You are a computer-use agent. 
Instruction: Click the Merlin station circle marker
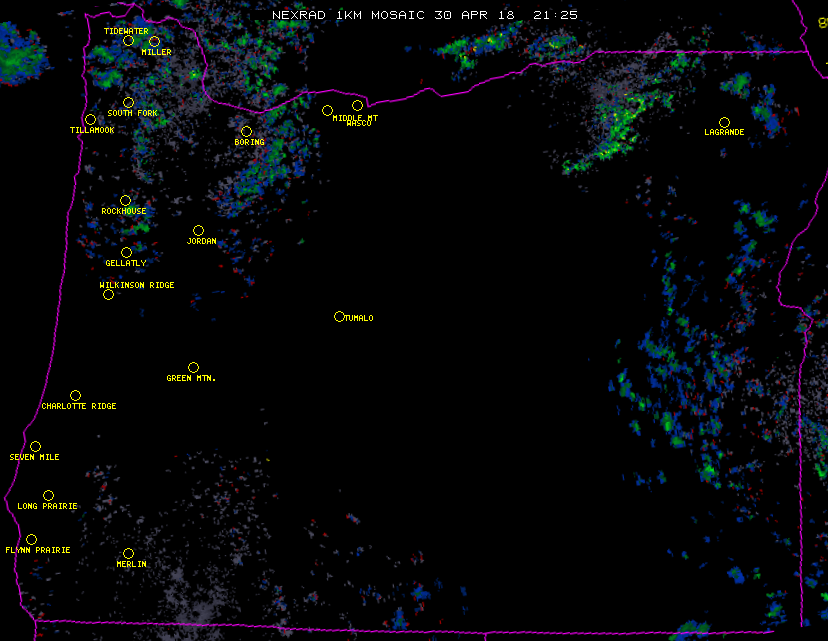click(128, 554)
